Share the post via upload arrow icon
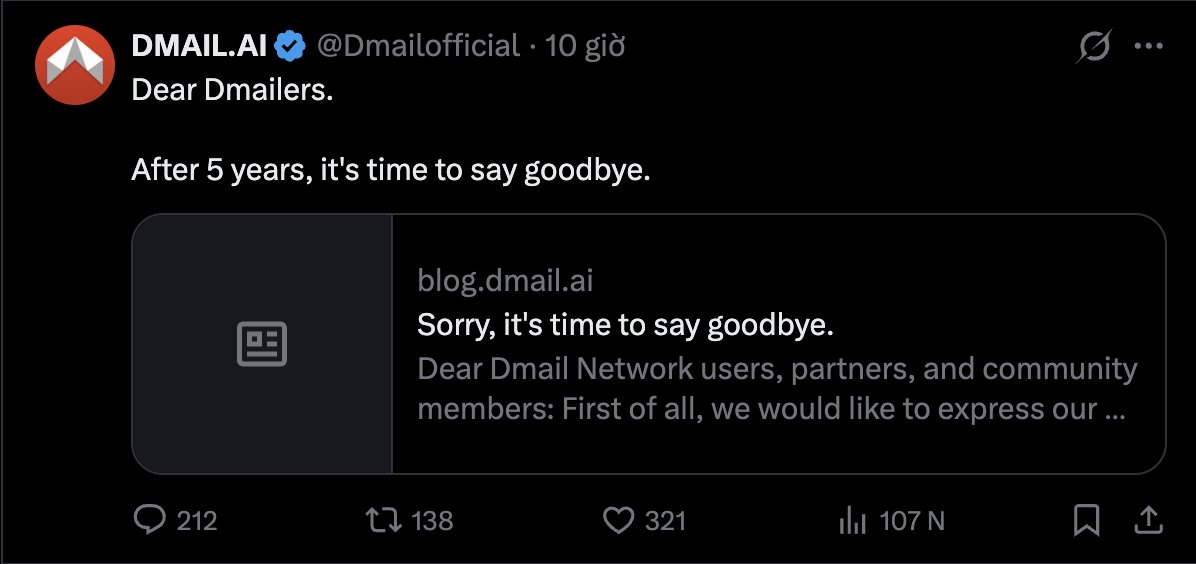Screen dimensions: 1196x564 coord(1148,519)
